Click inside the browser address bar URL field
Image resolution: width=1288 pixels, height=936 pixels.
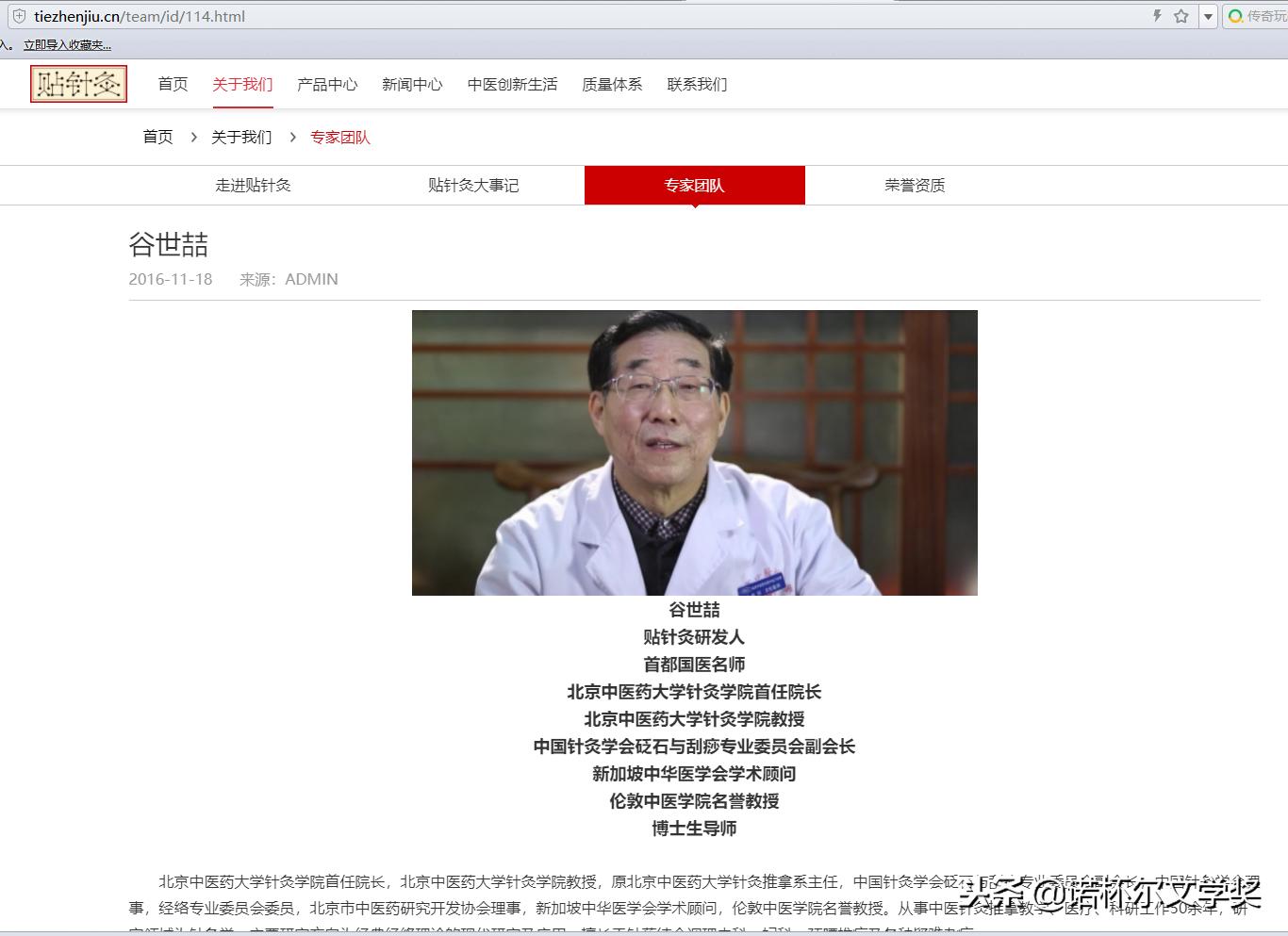click(283, 16)
